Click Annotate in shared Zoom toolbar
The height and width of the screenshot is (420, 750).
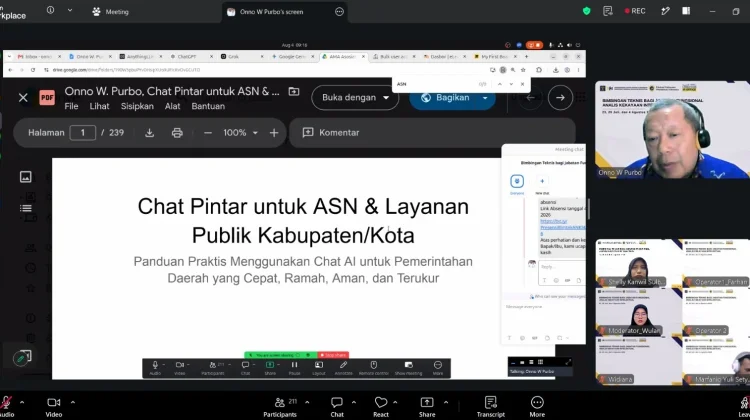tap(343, 368)
